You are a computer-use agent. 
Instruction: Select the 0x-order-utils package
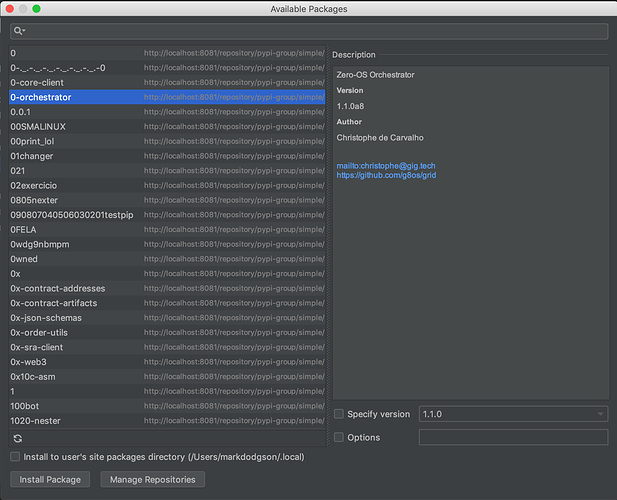click(x=167, y=332)
